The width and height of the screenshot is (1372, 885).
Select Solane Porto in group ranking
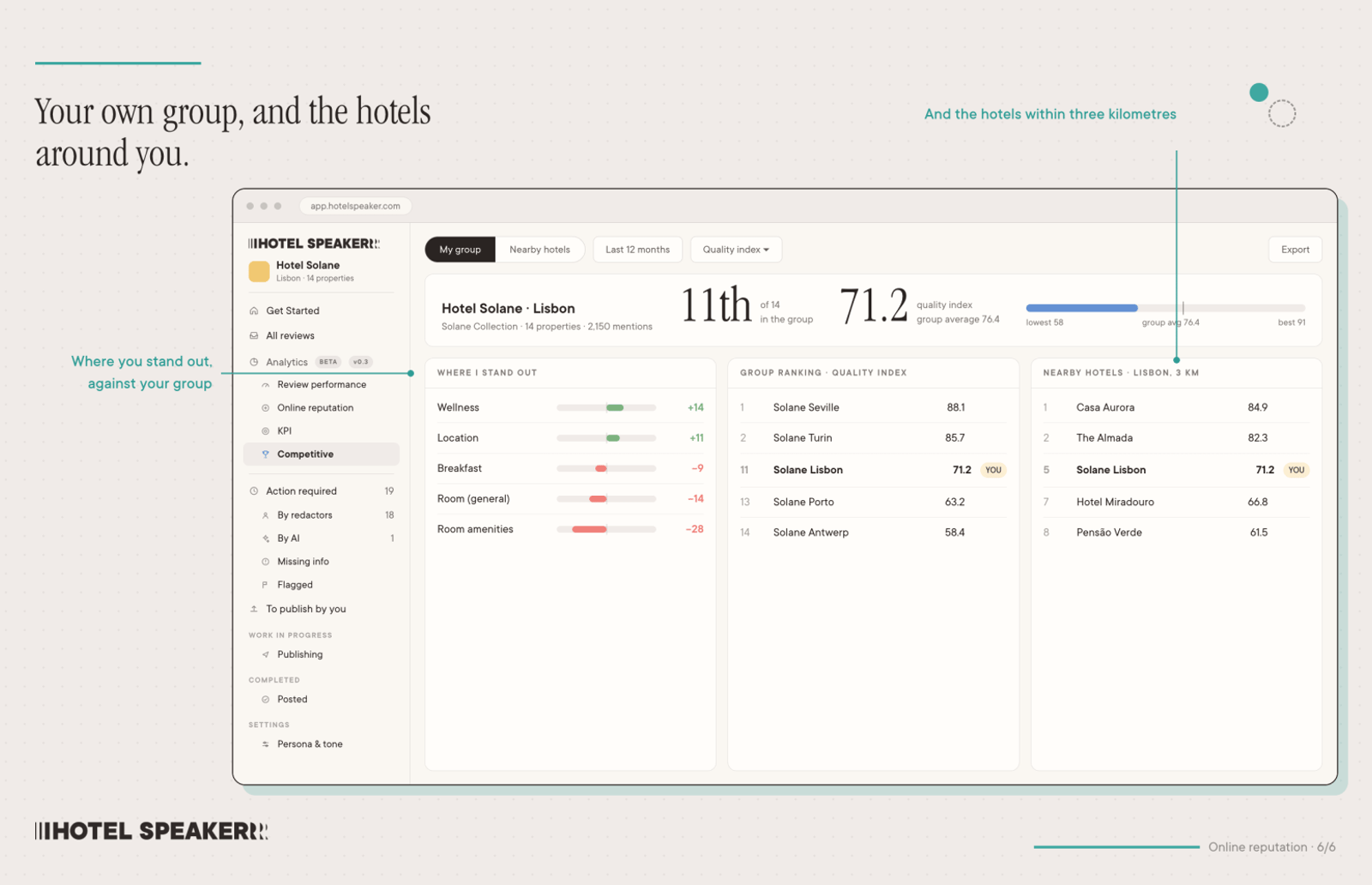point(873,502)
